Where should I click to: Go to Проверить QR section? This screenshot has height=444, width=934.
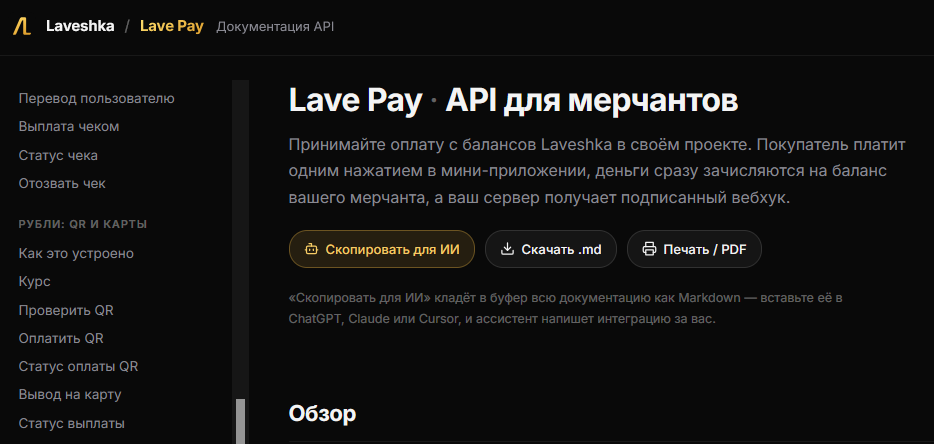point(66,311)
